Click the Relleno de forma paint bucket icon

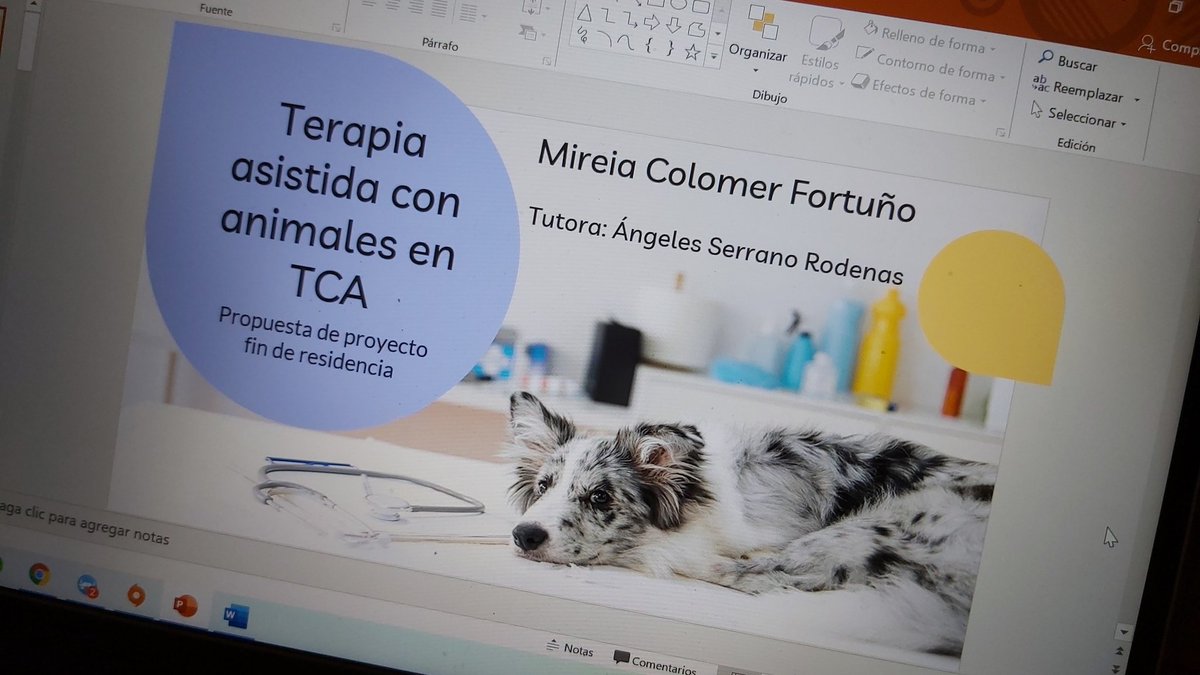pyautogui.click(x=870, y=27)
